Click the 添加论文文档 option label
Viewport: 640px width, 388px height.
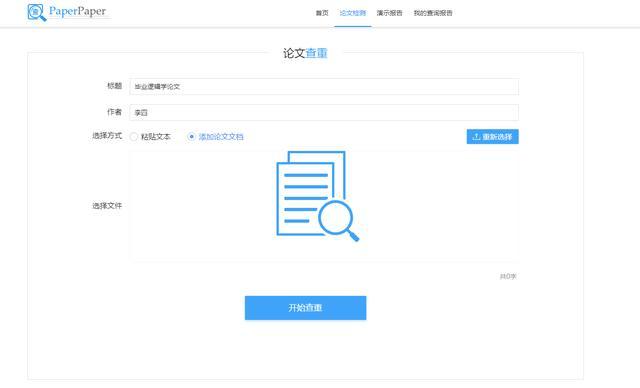click(221, 137)
